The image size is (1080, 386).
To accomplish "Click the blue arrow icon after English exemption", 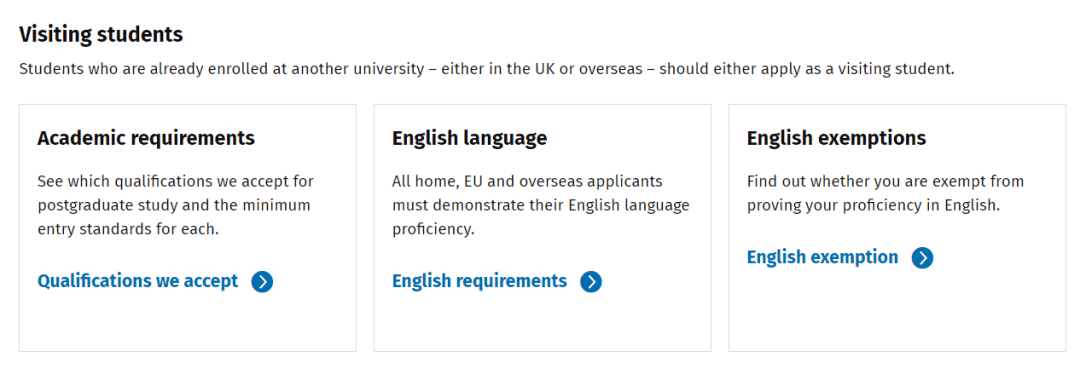I will click(x=922, y=258).
